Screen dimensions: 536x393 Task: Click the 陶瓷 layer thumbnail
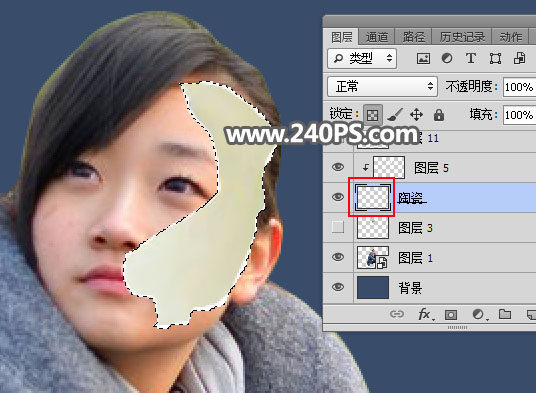373,197
